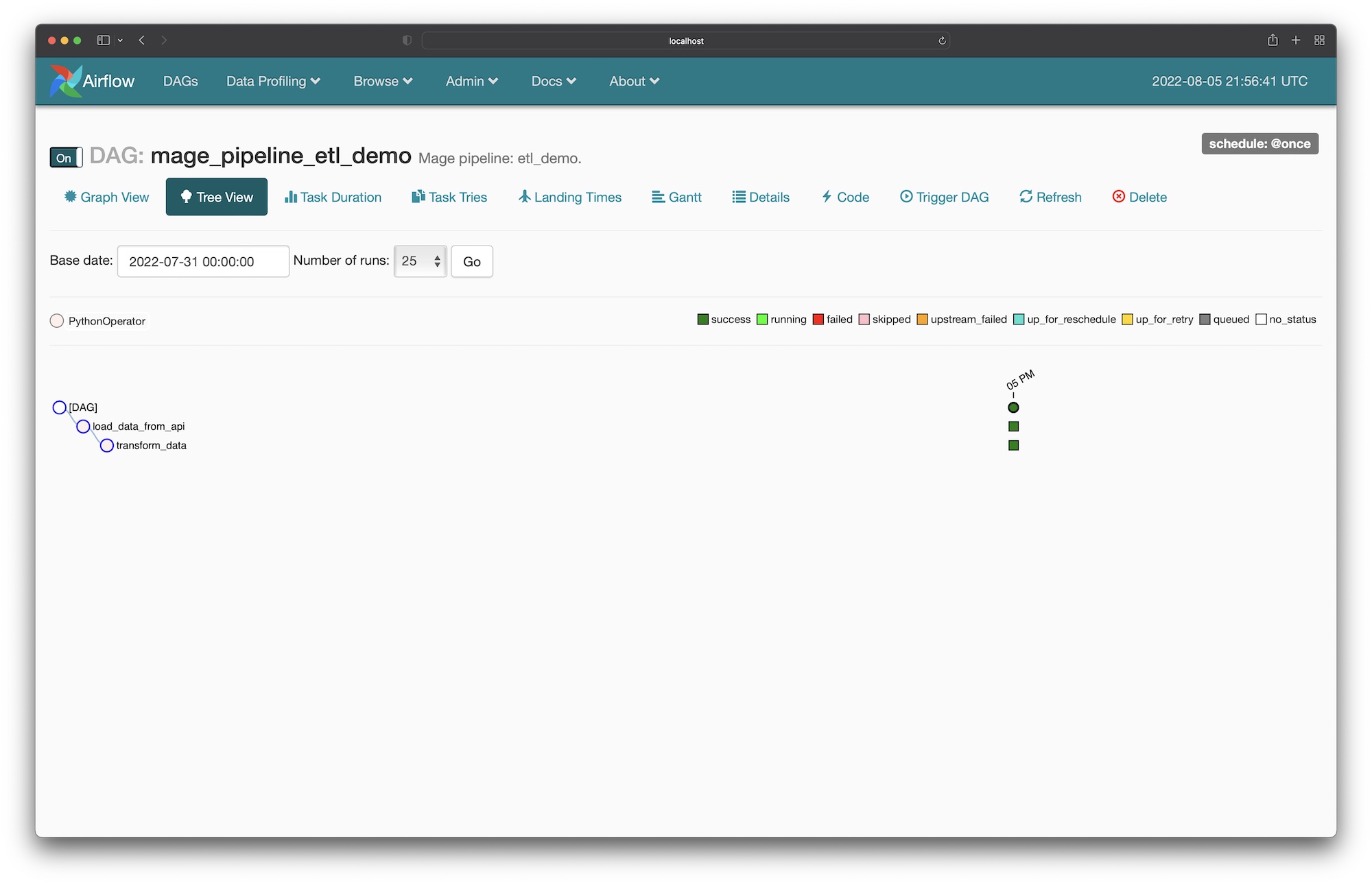Image resolution: width=1372 pixels, height=884 pixels.
Task: Click the browser back arrow
Action: pos(142,40)
